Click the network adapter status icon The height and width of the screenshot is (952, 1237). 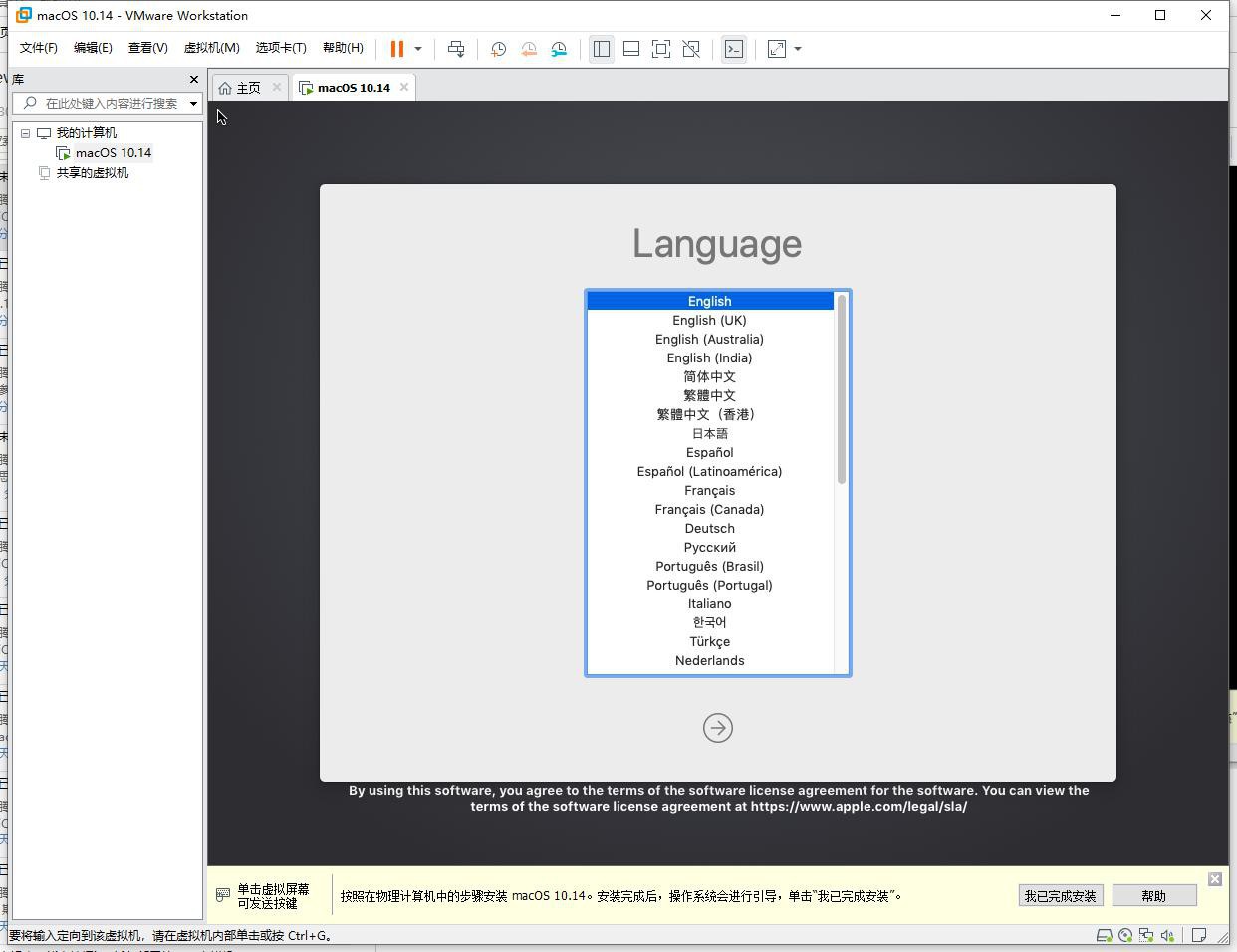1146,935
